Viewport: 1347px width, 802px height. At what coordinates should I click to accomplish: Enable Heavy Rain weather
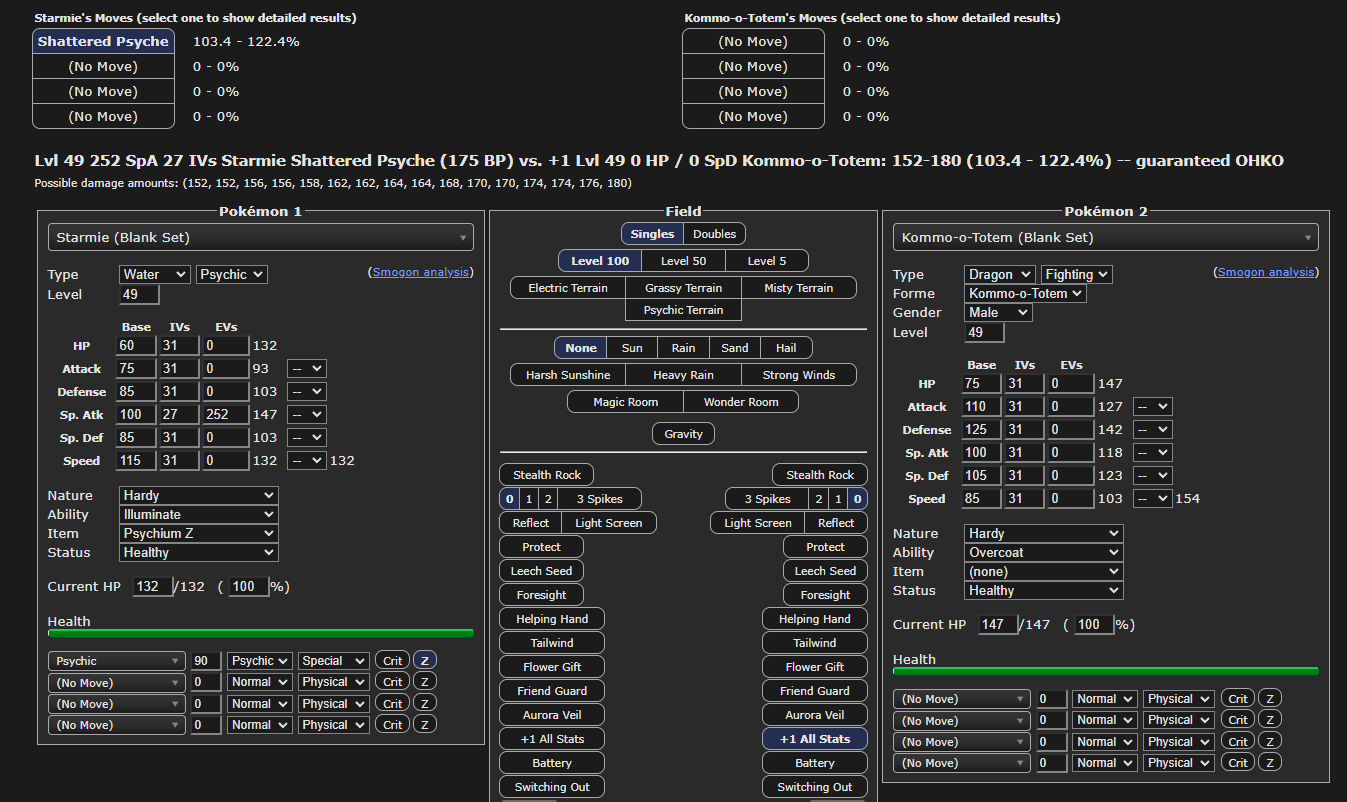pos(683,375)
